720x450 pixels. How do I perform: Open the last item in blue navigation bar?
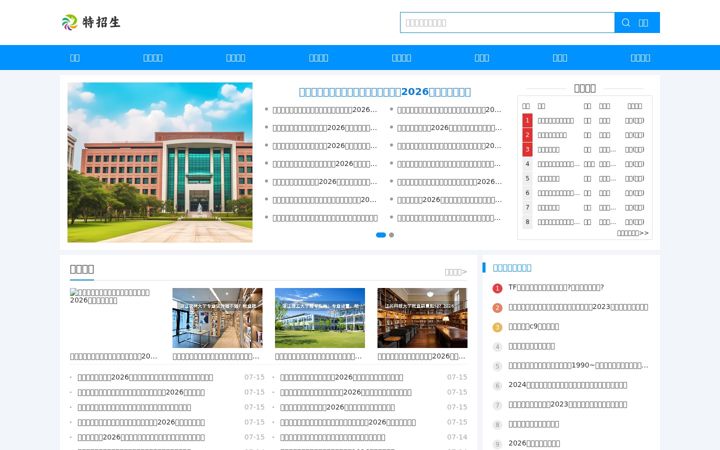pos(640,58)
